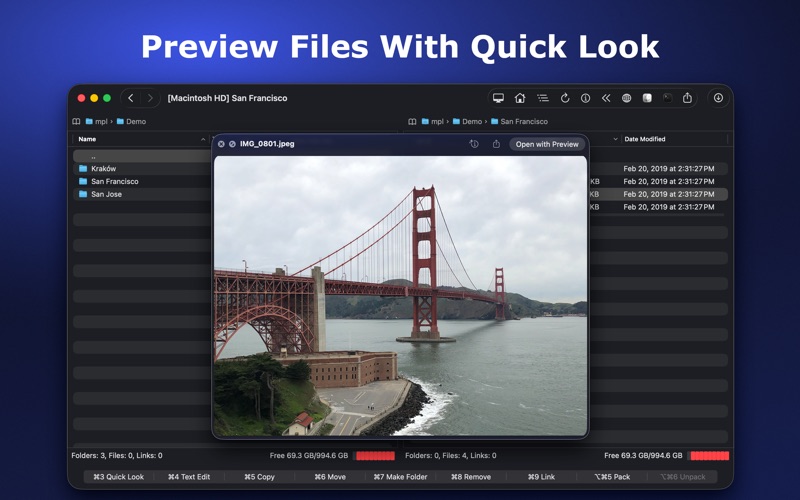Click left panel 'Free 69.3 GB/994.6 GB' text
Viewport: 800px width, 500px height.
[309, 456]
